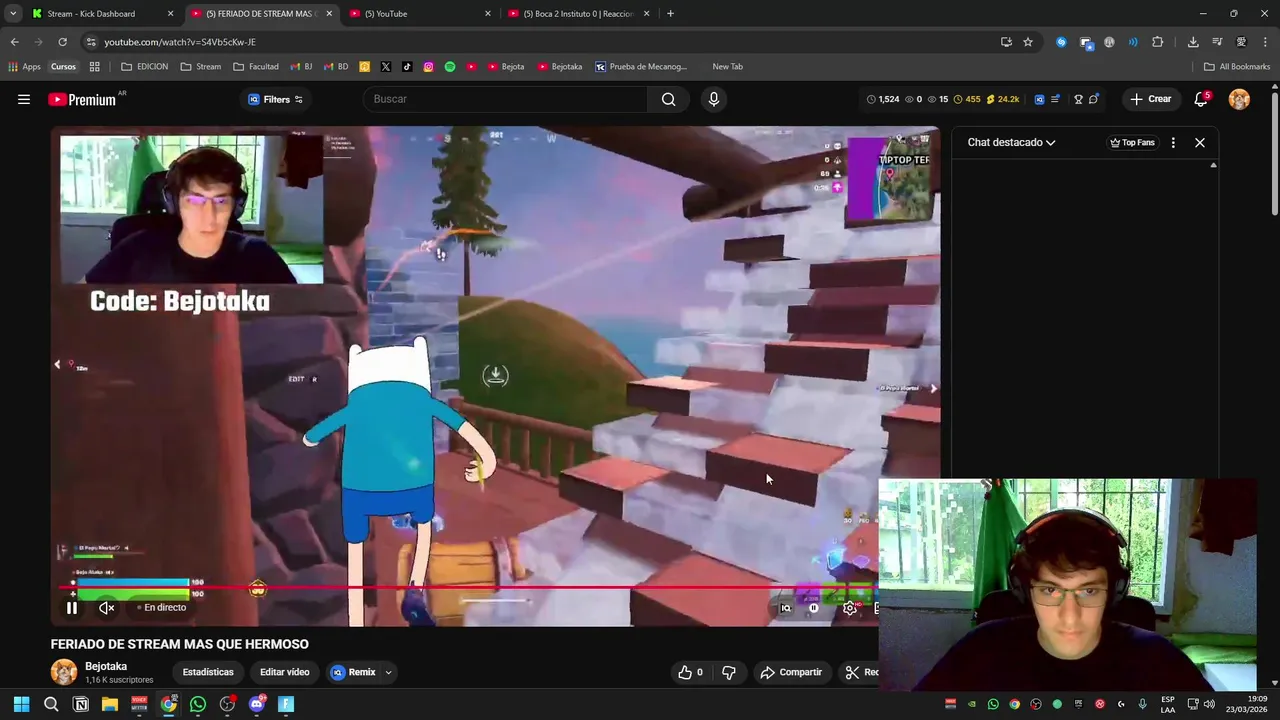Open the Bejotaka channel avatar
The width and height of the screenshot is (1280, 720).
click(64, 672)
